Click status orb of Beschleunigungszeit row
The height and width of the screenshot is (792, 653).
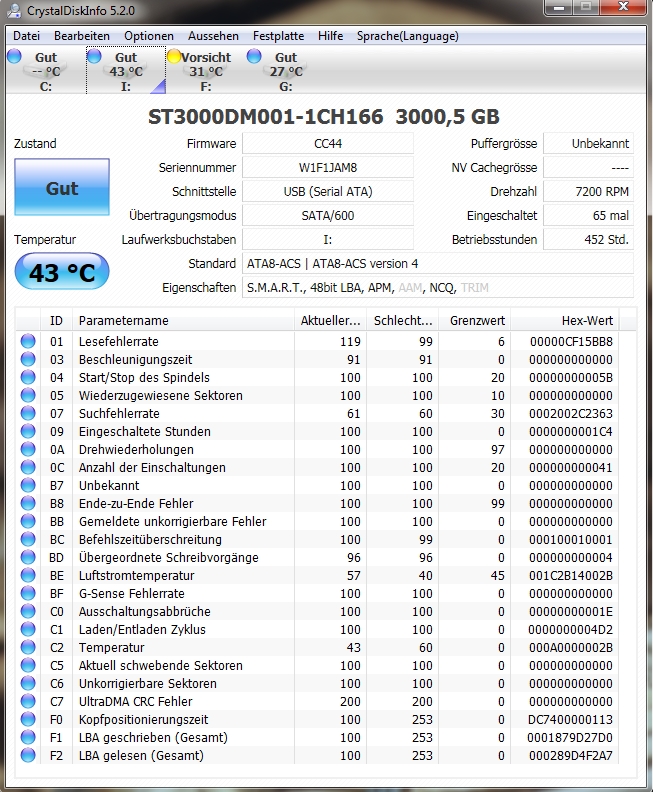point(28,359)
